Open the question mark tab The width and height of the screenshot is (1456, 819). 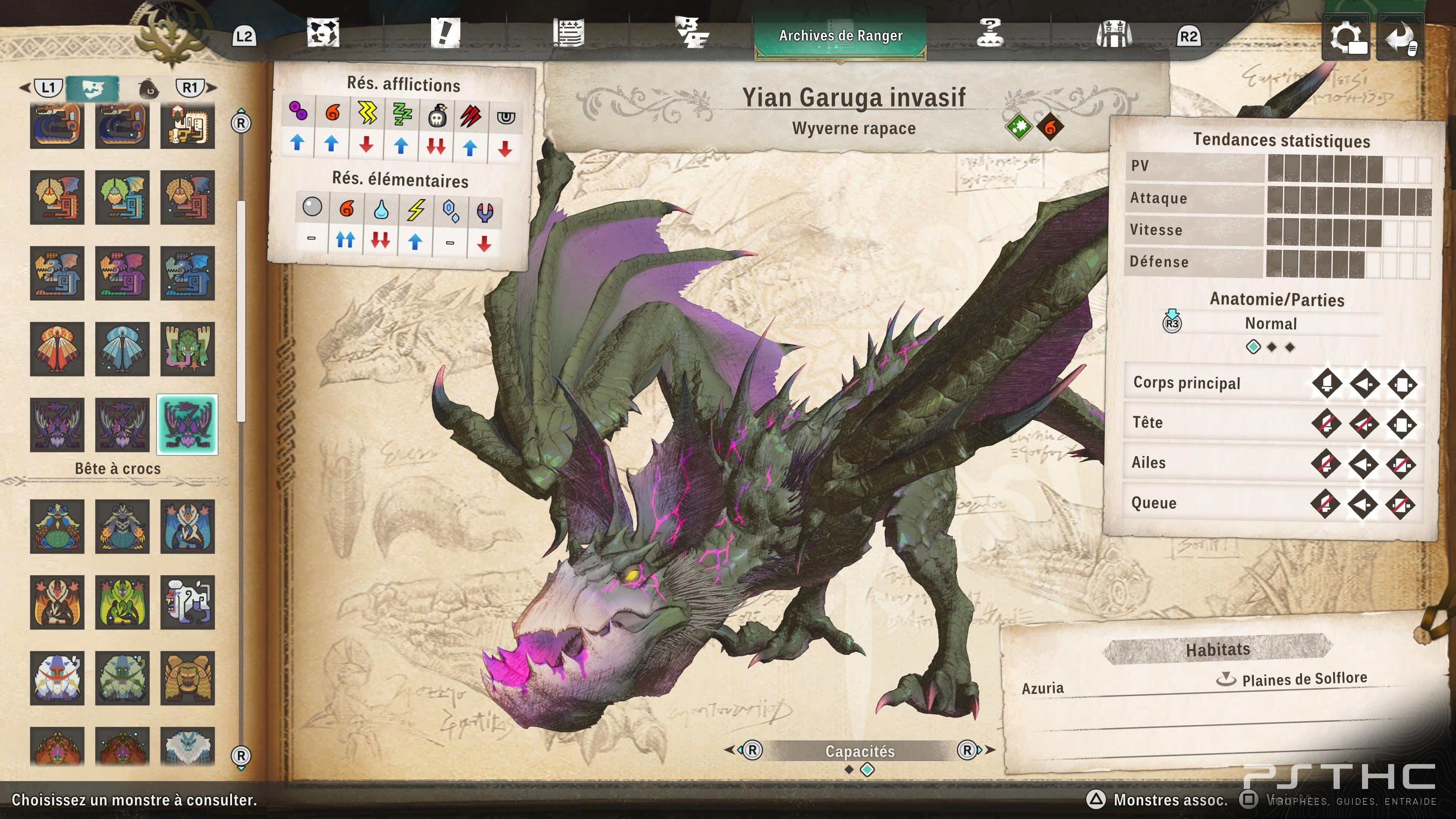tap(990, 33)
